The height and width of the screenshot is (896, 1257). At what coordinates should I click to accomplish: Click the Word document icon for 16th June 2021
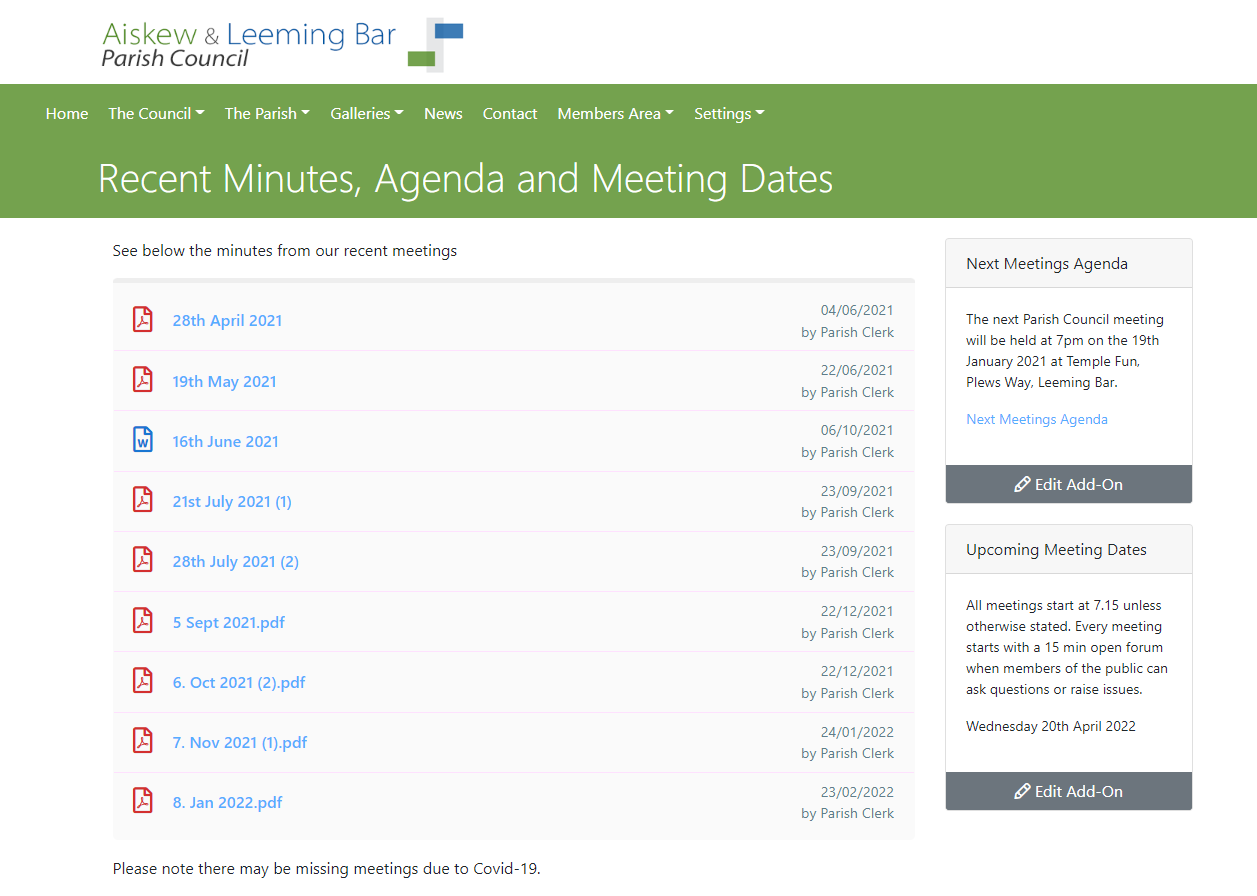coord(143,440)
